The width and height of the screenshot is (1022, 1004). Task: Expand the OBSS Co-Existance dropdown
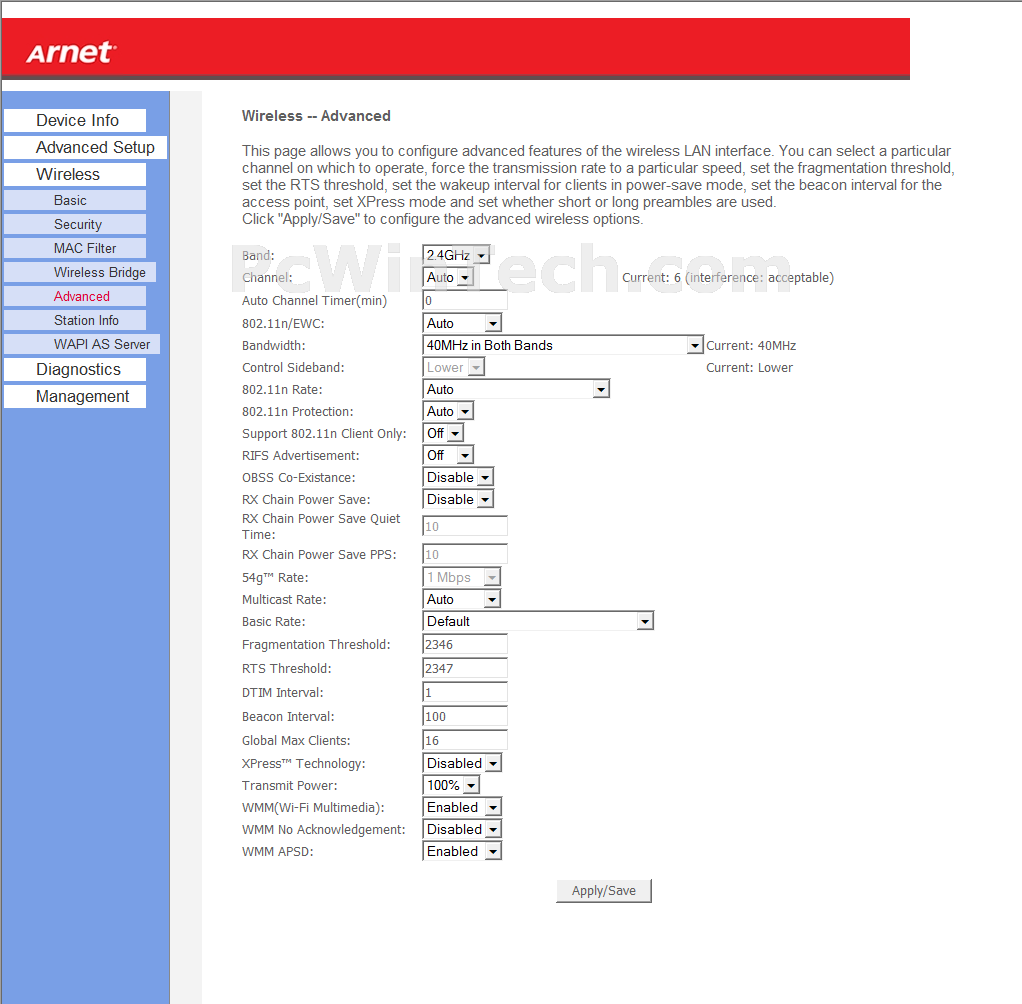(x=458, y=477)
